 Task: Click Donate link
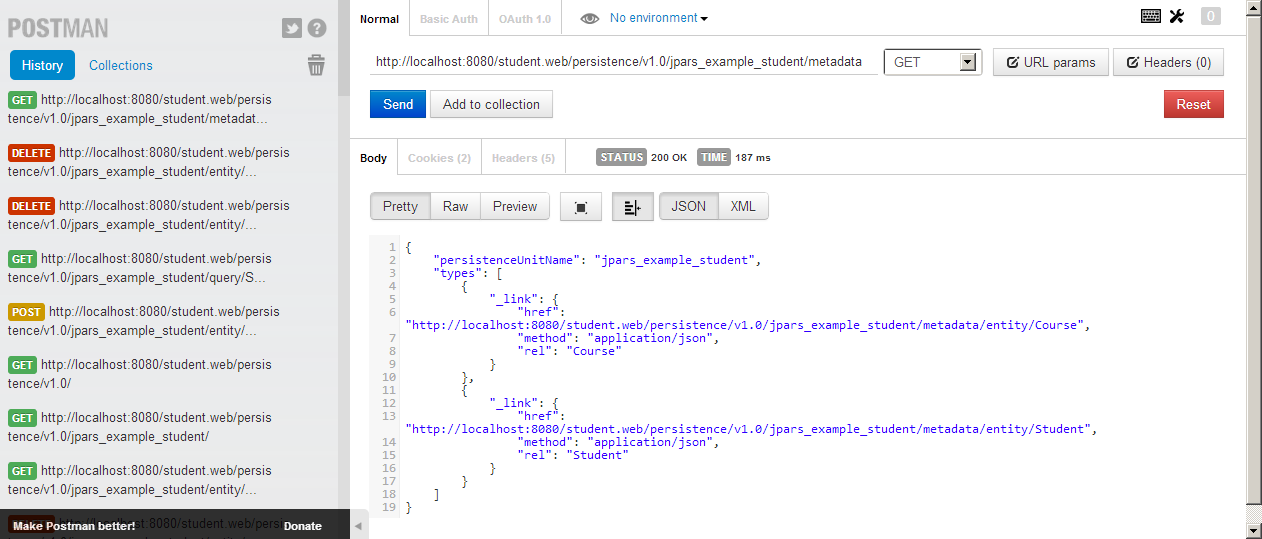303,526
